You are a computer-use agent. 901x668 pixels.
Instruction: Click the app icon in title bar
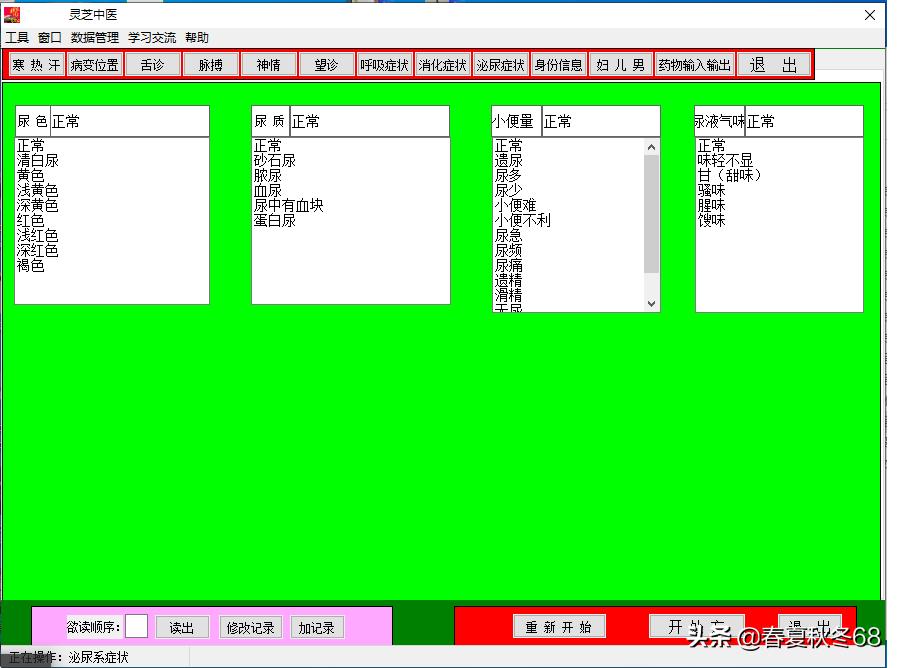pyautogui.click(x=13, y=15)
